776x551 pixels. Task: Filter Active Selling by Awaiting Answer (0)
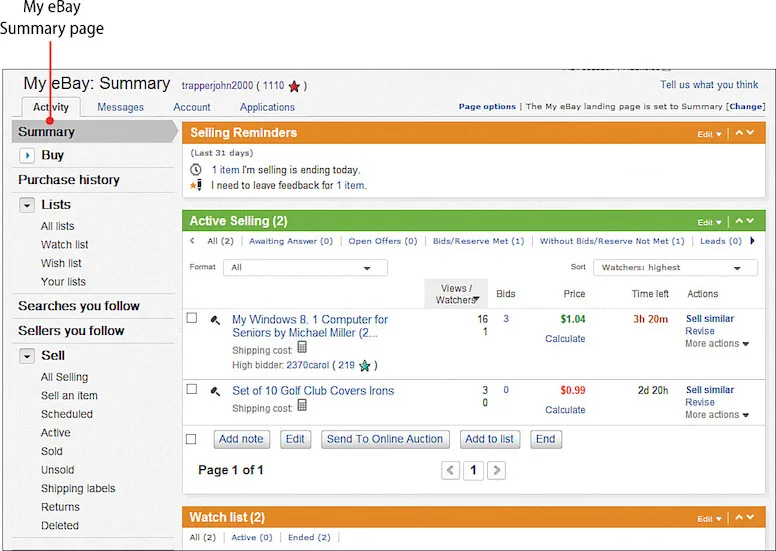[291, 241]
